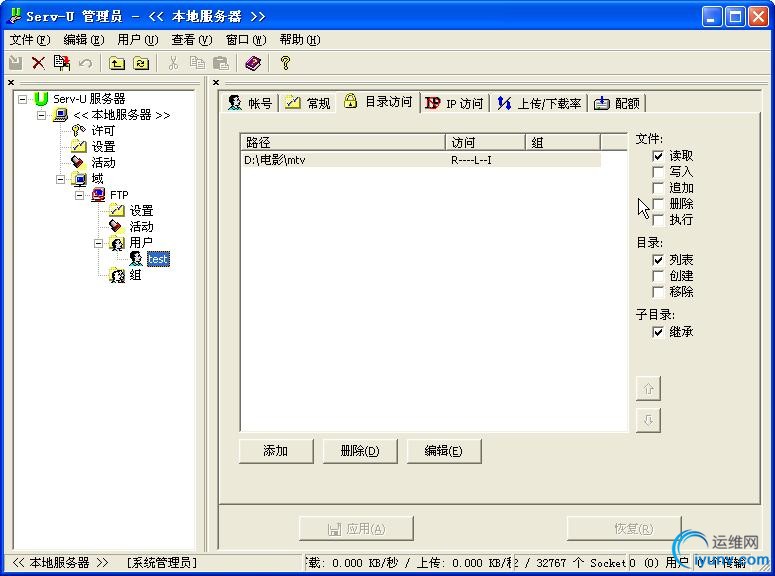Click the move down arrow button

(x=648, y=420)
